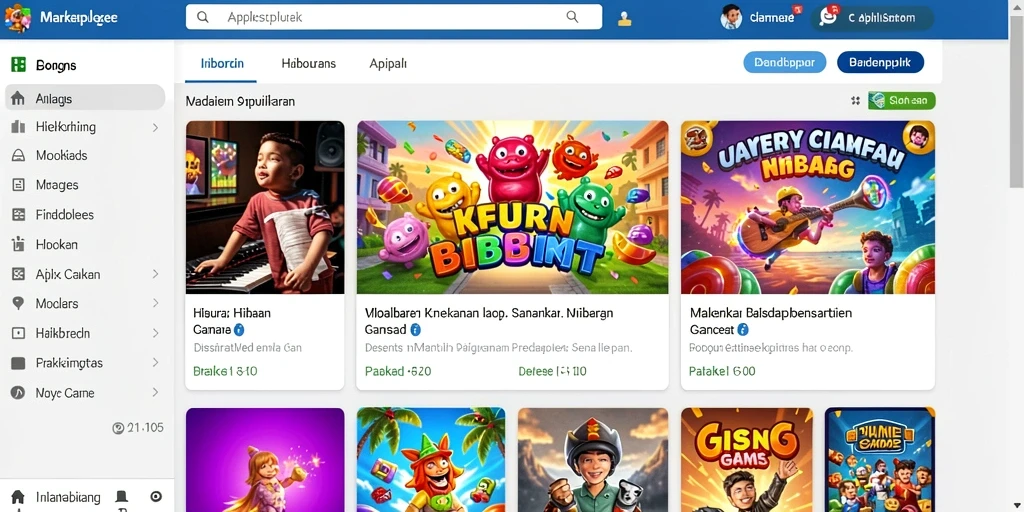1024x512 pixels.
Task: Click the circular target icon in bottom sidebar
Action: (155, 497)
